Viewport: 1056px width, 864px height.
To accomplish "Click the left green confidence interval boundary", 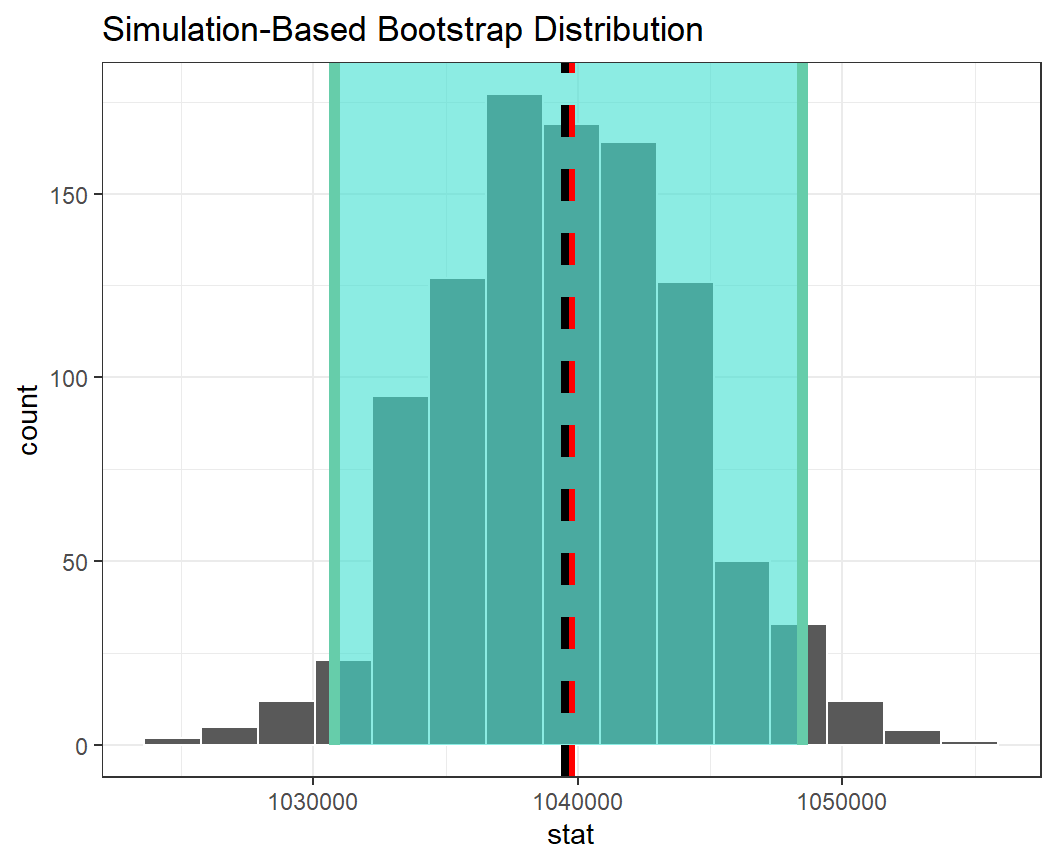I will point(335,400).
